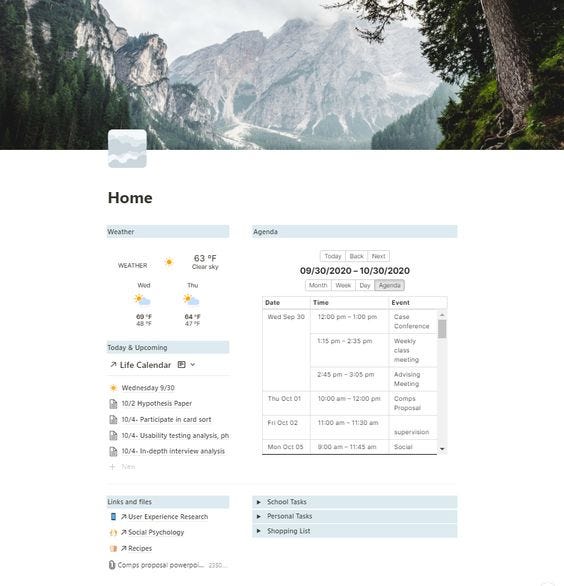Click the cloud page icon above Home
Screen dimensions: 564x586
(x=127, y=149)
